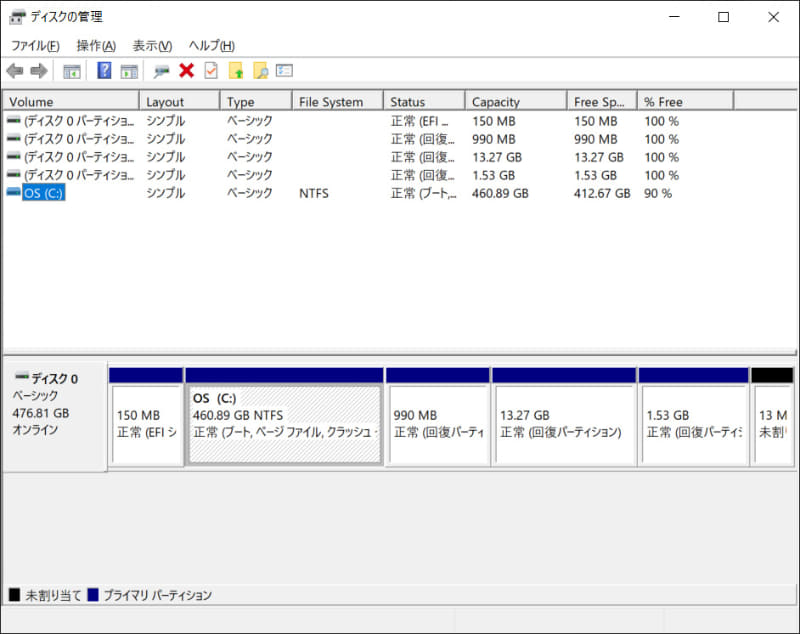800x634 pixels.
Task: Click the Back navigation arrow icon
Action: (x=15, y=70)
